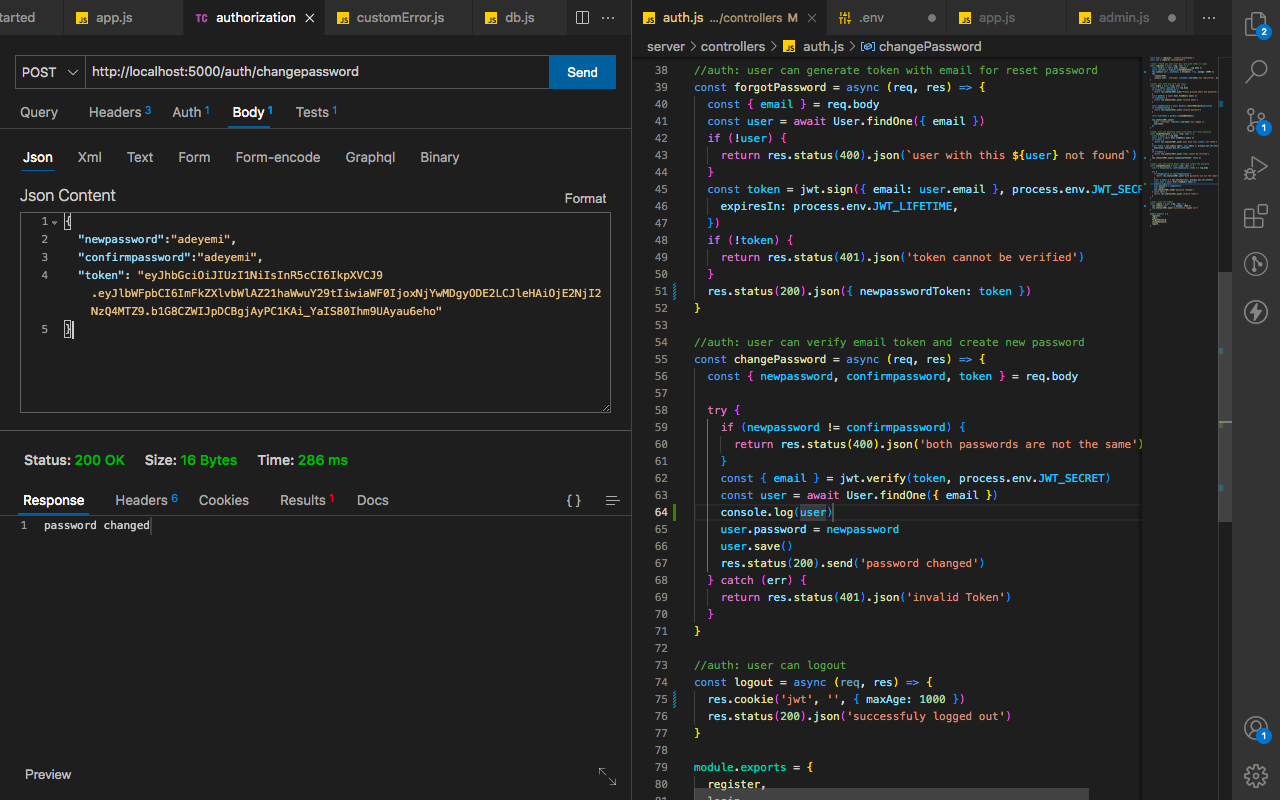
Task: Open more actions for the left editor group
Action: click(x=608, y=18)
